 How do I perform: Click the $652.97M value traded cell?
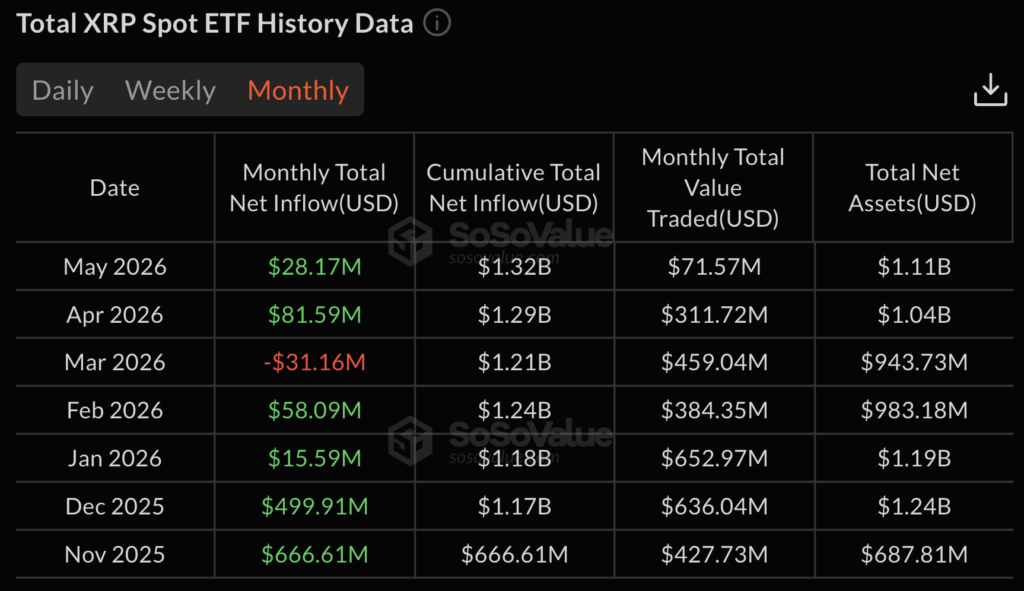714,458
